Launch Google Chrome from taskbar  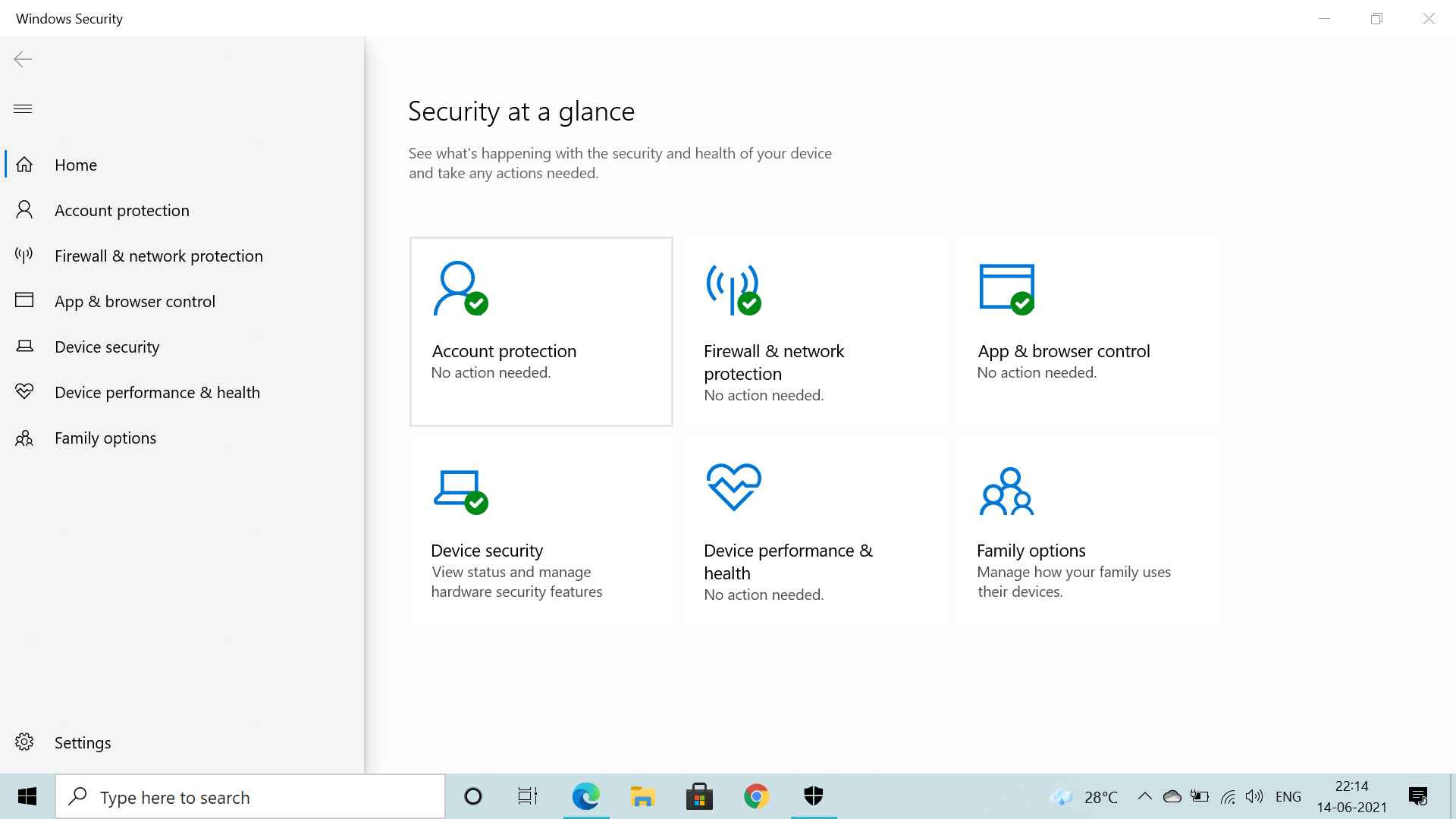pos(756,796)
